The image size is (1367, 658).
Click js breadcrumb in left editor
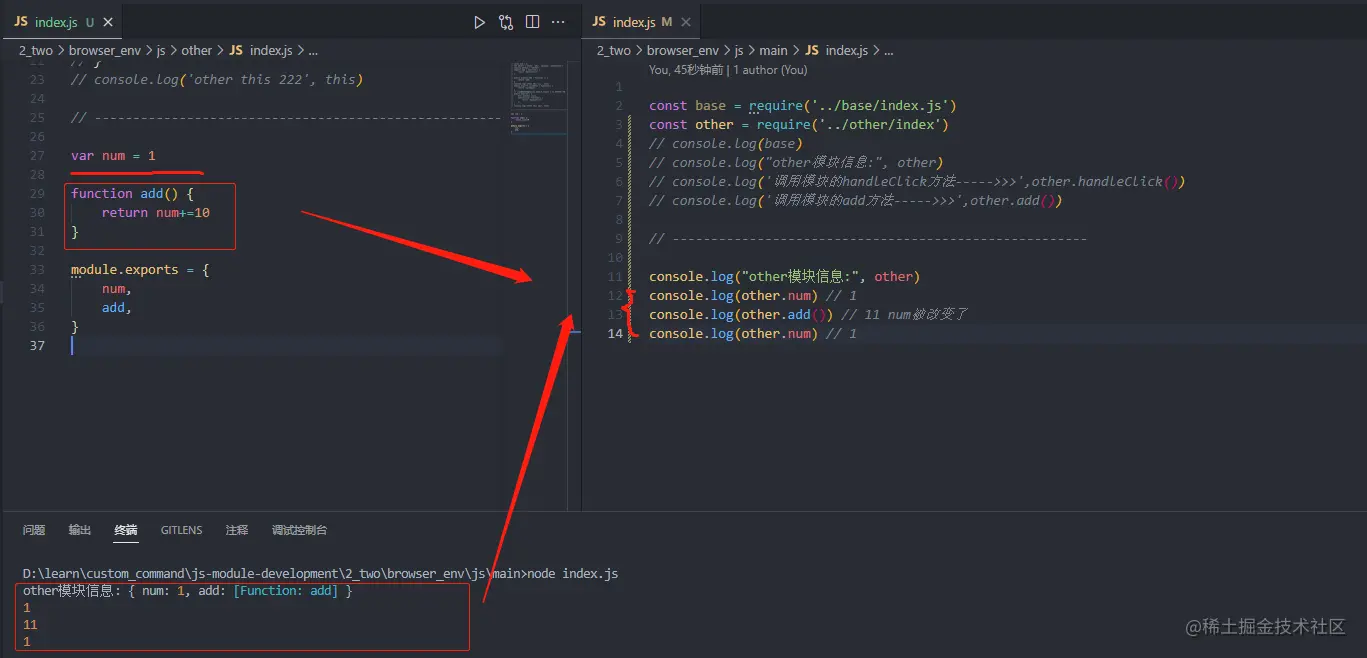coord(160,50)
